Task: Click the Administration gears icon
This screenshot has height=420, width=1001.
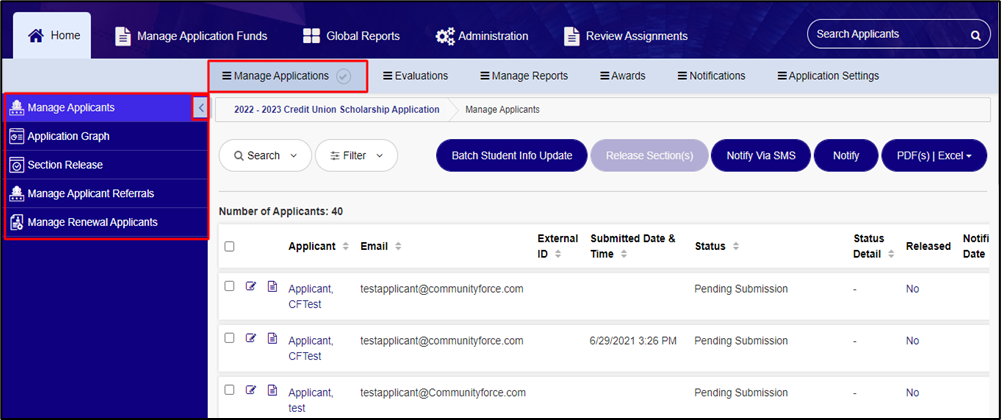Action: tap(445, 36)
